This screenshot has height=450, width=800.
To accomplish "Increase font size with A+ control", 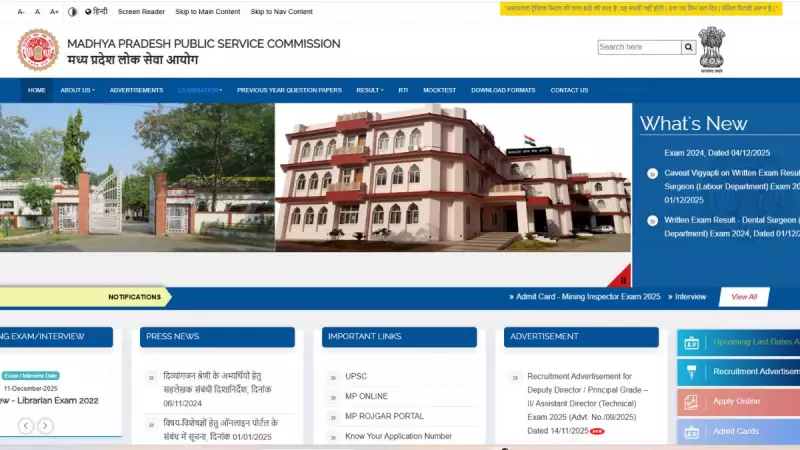I will [54, 12].
